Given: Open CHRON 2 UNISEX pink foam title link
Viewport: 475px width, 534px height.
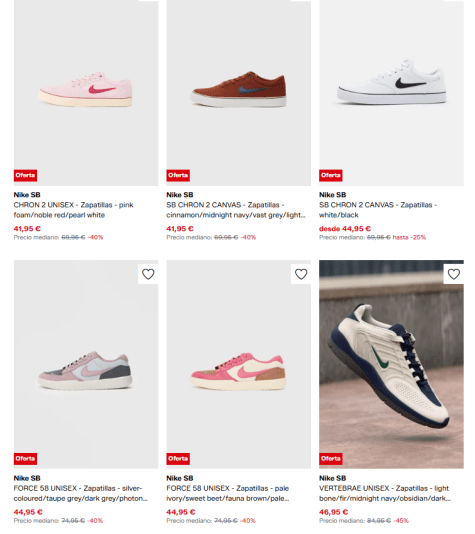Looking at the screenshot, I should coord(74,210).
